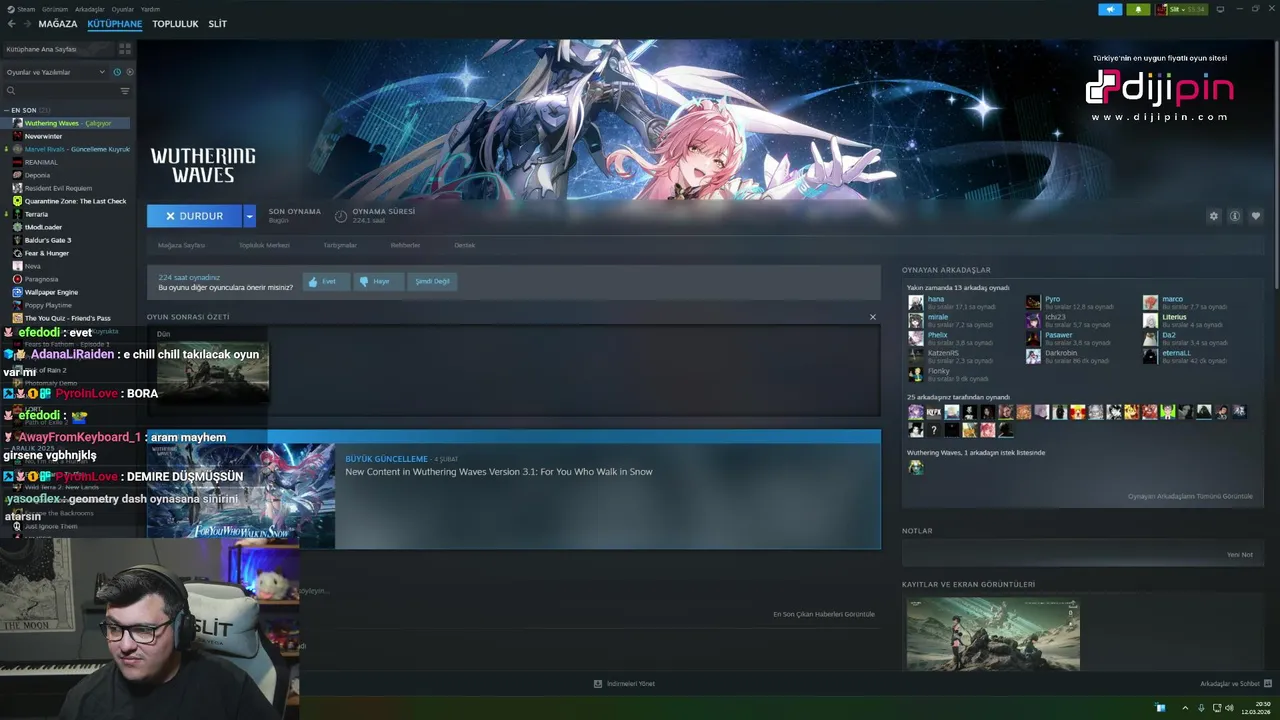Open Mağaza Sayfası link

[181, 245]
